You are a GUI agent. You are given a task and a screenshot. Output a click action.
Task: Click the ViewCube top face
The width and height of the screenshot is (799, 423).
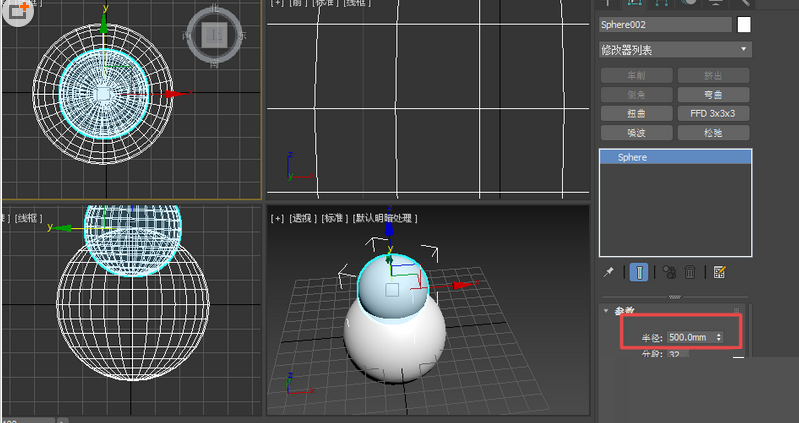click(x=214, y=35)
